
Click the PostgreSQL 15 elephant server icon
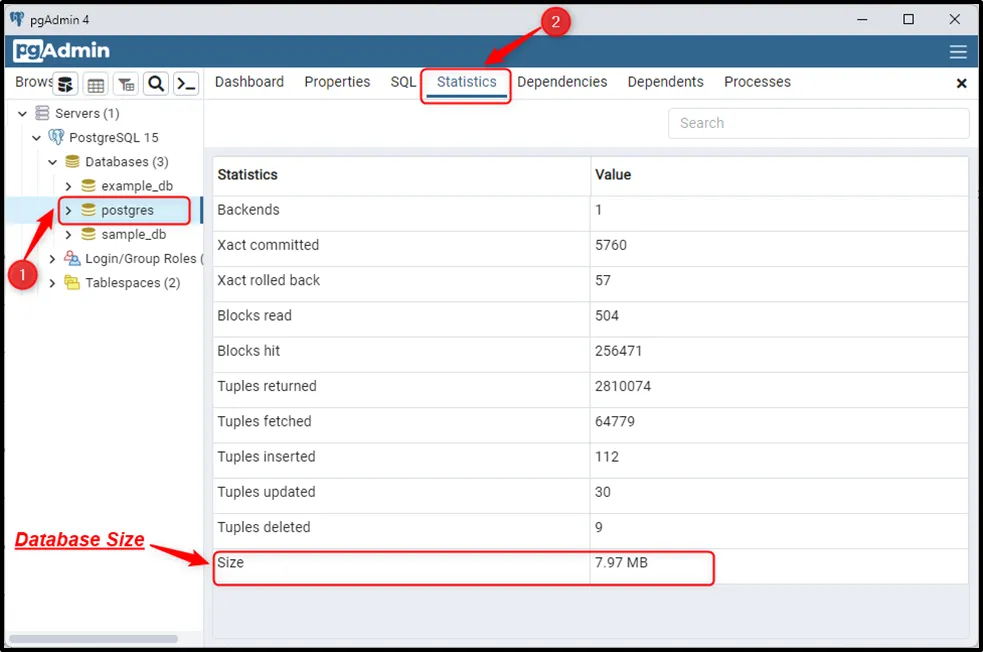56,137
